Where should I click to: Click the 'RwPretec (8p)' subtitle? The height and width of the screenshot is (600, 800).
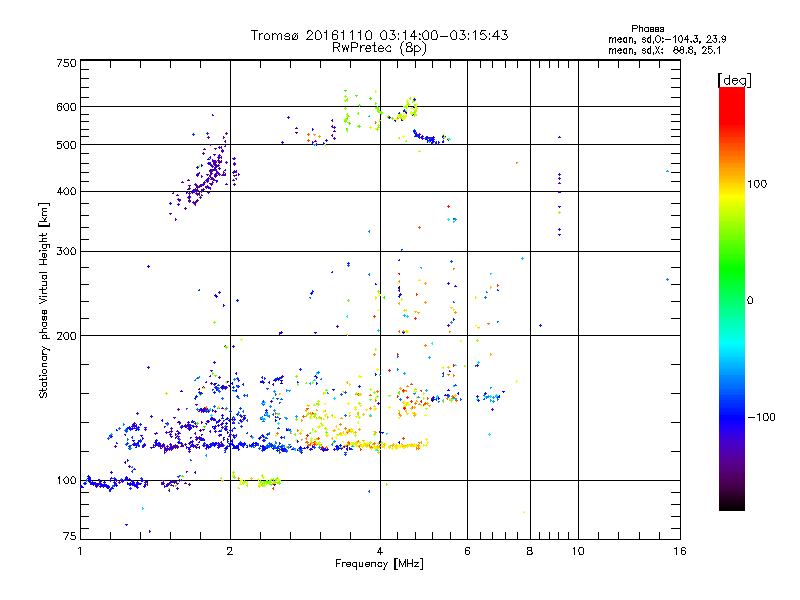[379, 48]
